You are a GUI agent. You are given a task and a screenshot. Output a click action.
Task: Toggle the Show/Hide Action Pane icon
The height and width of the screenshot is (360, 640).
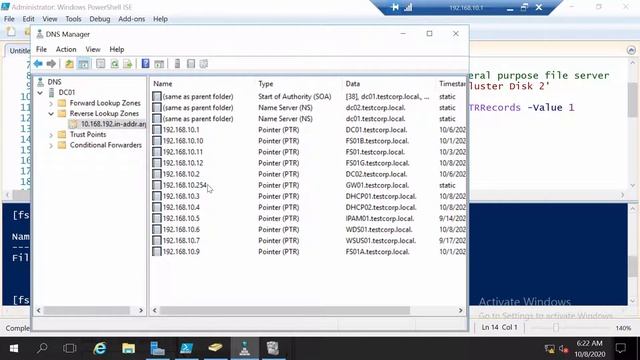pyautogui.click(x=159, y=64)
